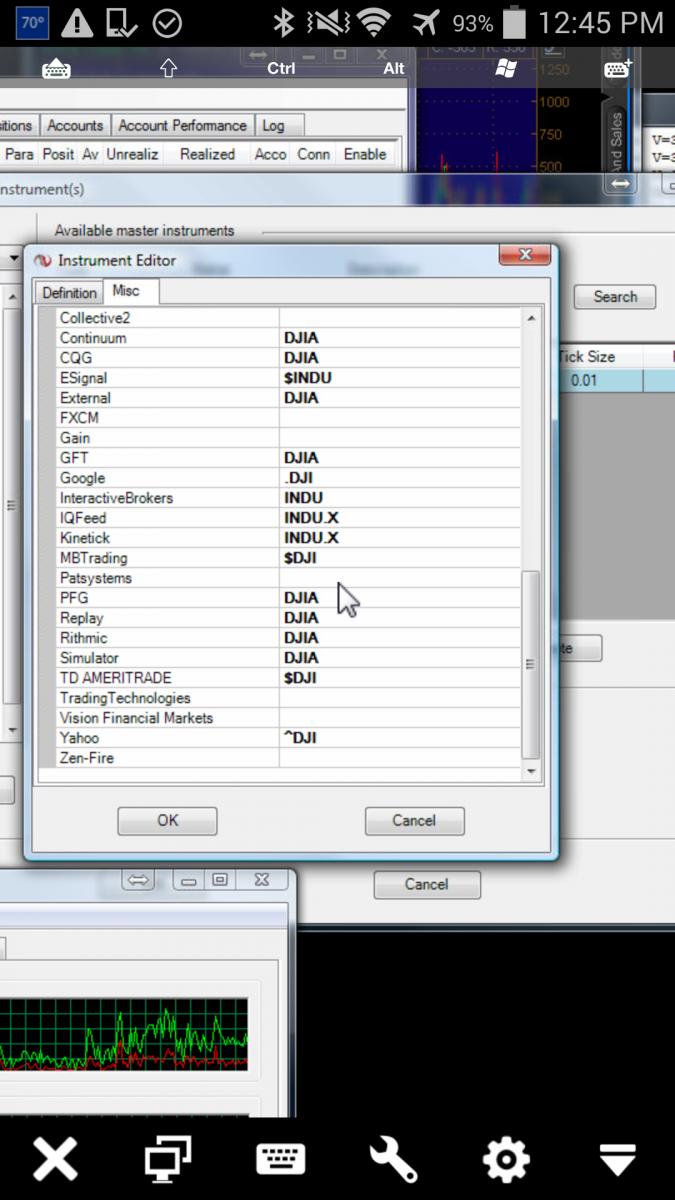The image size is (675, 1200).
Task: Select the TradingTechnologies row label
Action: (125, 698)
